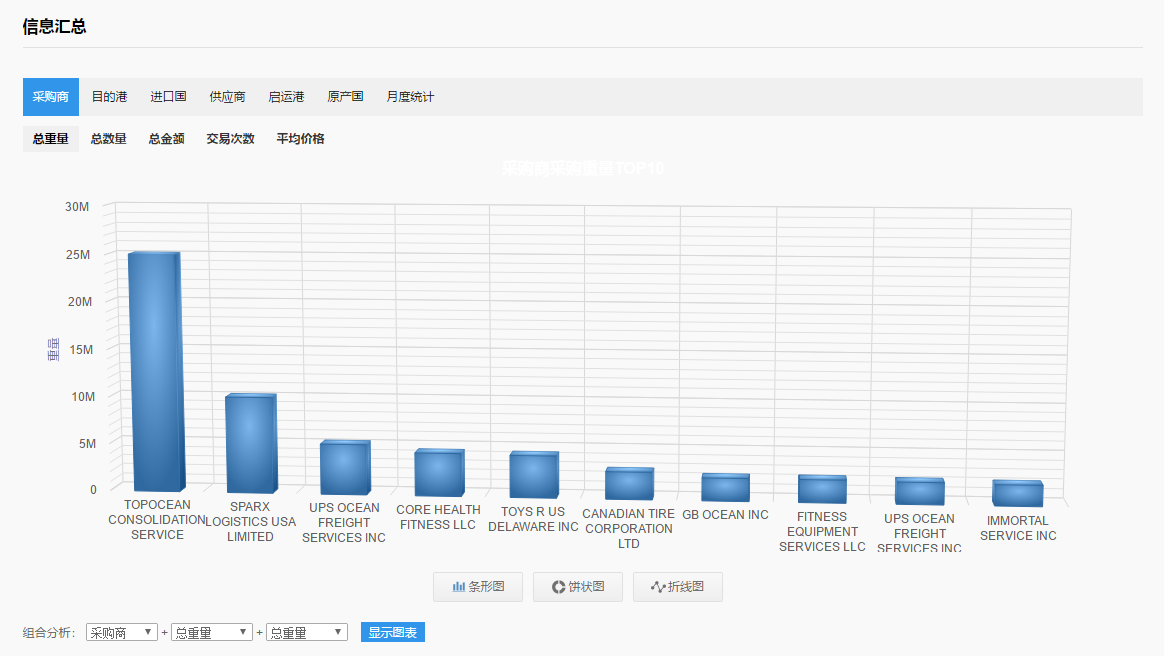Image resolution: width=1164 pixels, height=656 pixels.
Task: Click the 条形图 bar chart button
Action: [x=478, y=587]
